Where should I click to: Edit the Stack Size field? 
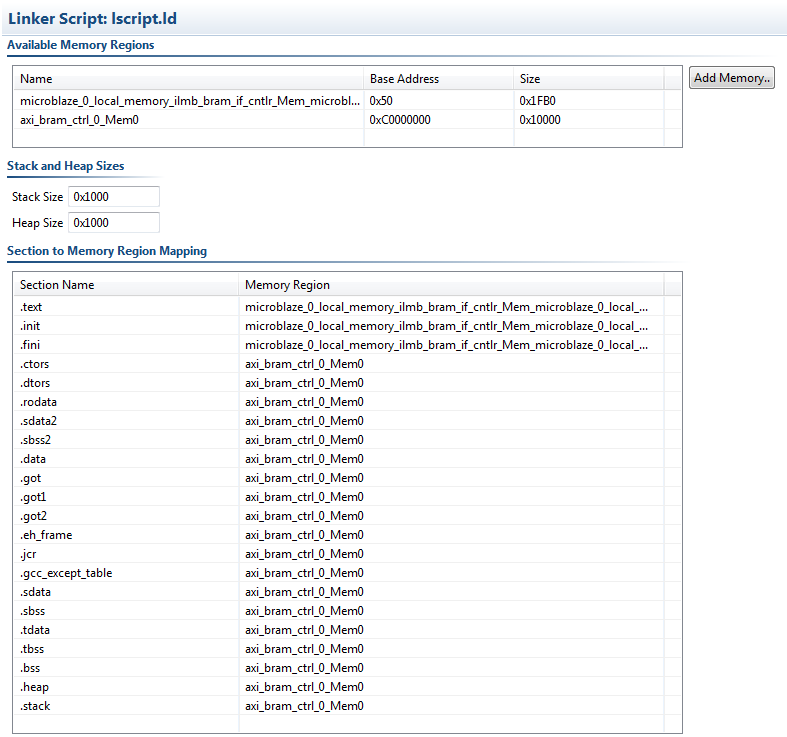[114, 196]
